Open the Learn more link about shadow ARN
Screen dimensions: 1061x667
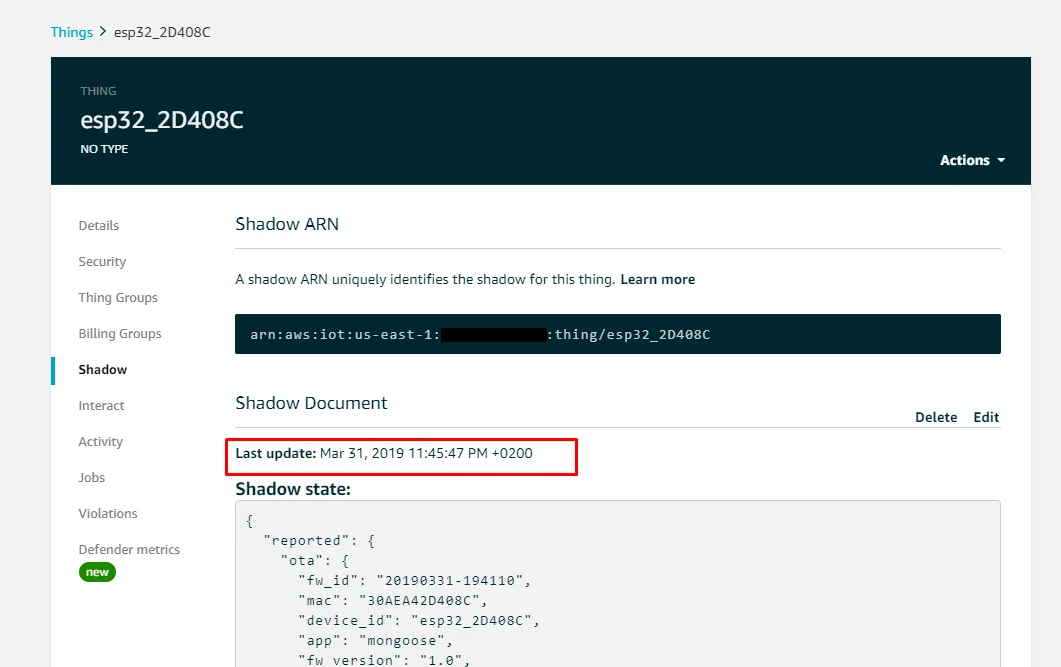coord(657,279)
